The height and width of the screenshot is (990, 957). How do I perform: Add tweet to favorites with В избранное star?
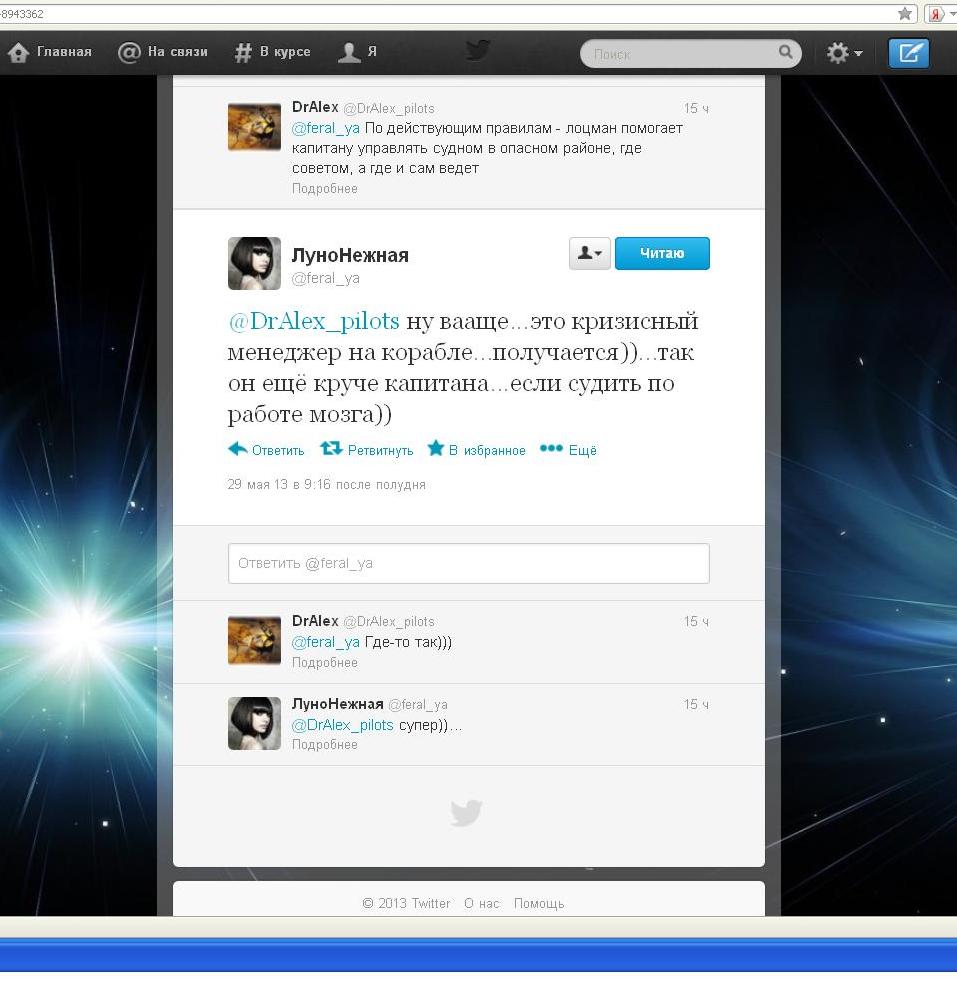pyautogui.click(x=436, y=449)
